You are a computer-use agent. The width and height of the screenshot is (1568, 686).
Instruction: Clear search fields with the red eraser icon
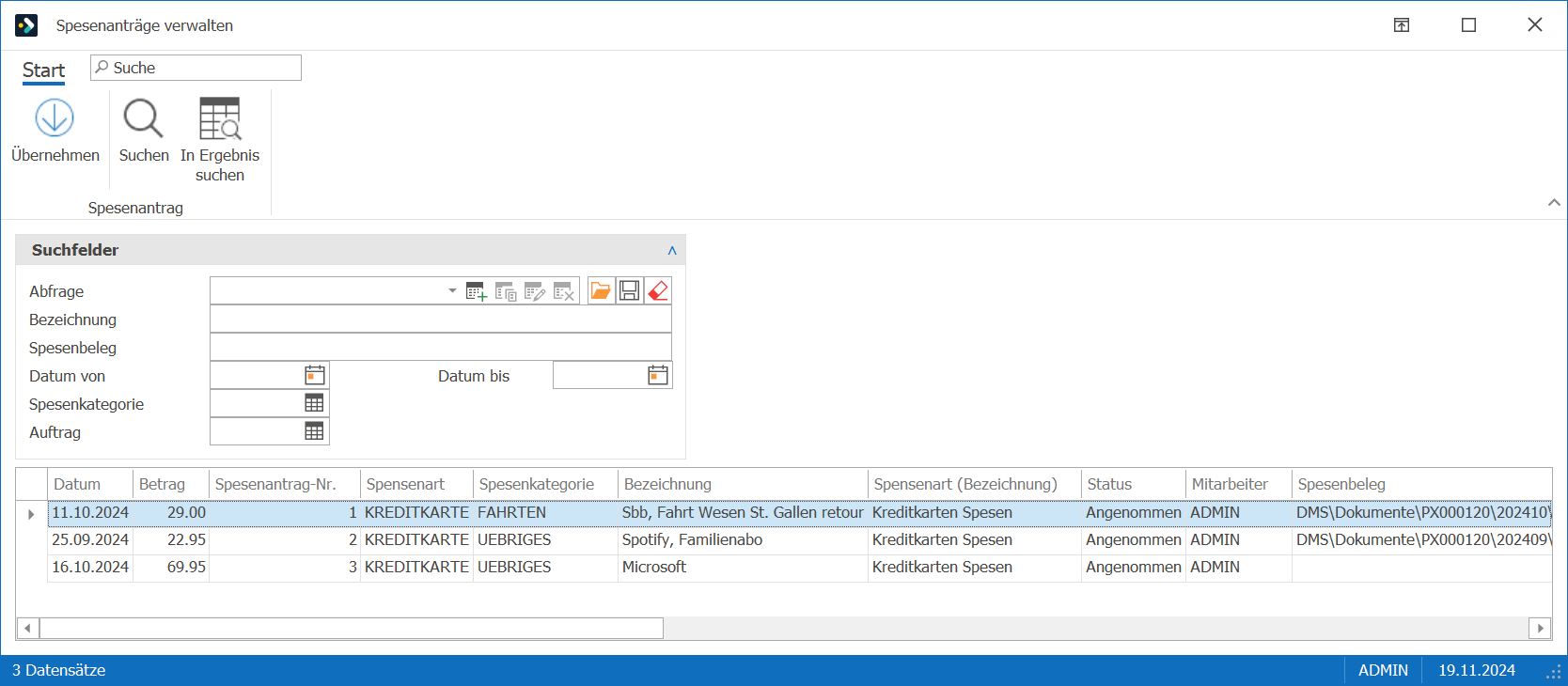coord(658,290)
